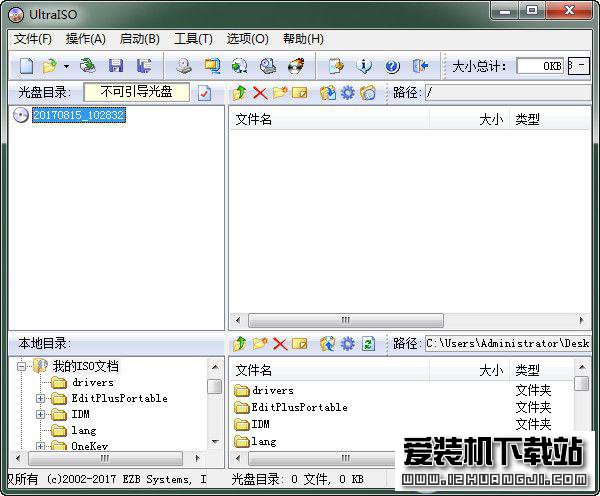Click the extract/add files toolbar icon
600x496 pixels.
336,66
